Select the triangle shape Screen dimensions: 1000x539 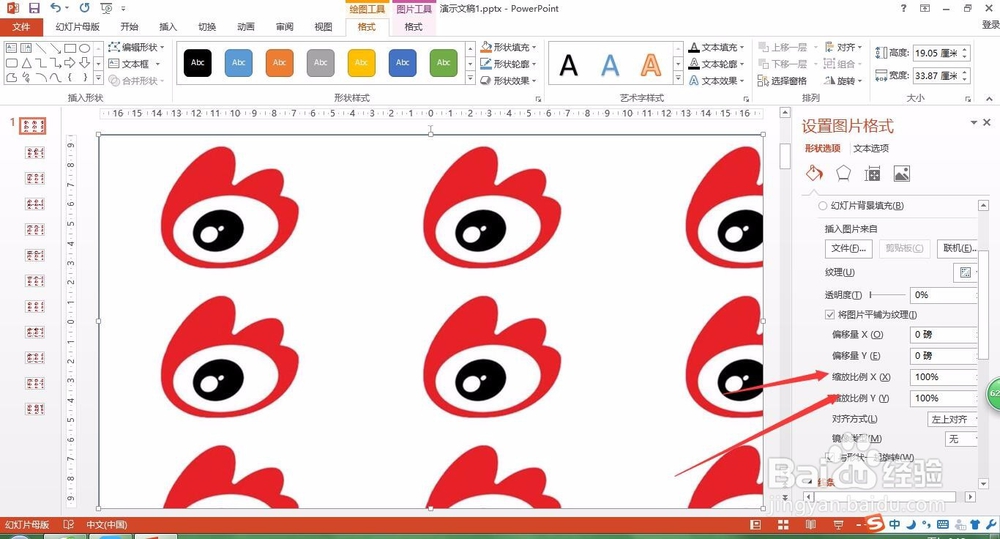click(26, 63)
